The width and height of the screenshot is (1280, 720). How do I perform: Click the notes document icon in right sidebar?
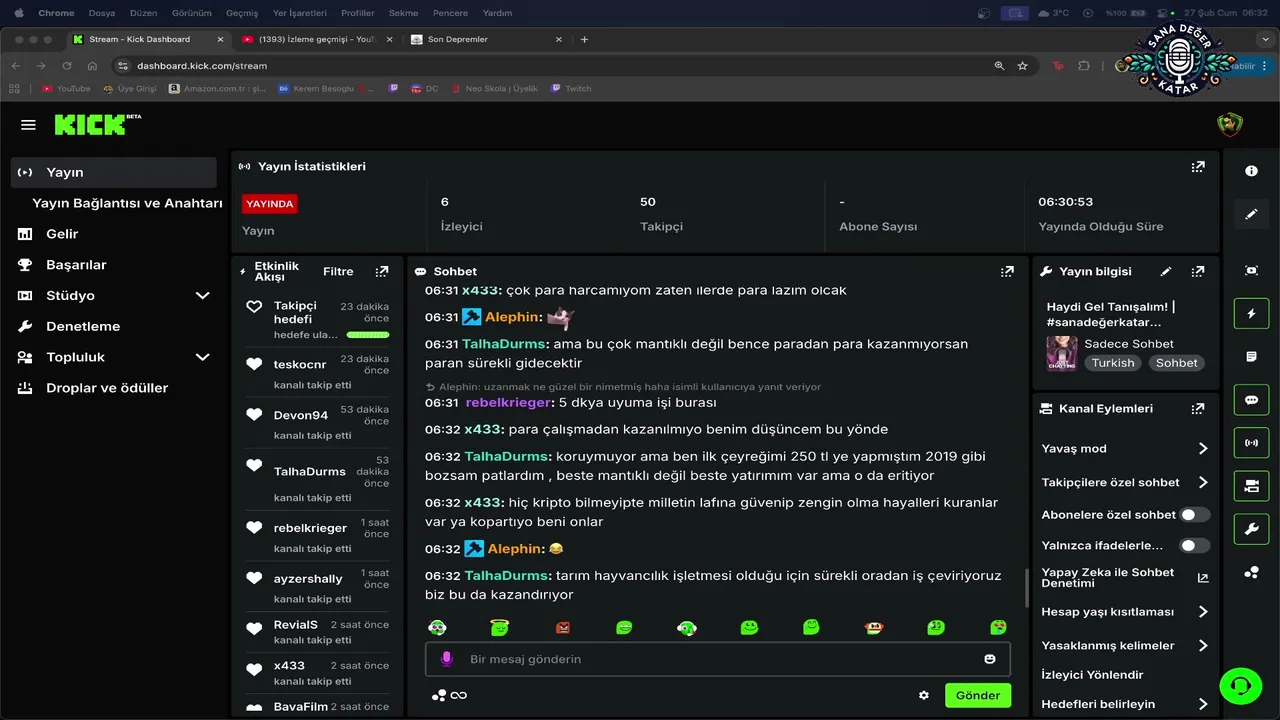[1251, 356]
